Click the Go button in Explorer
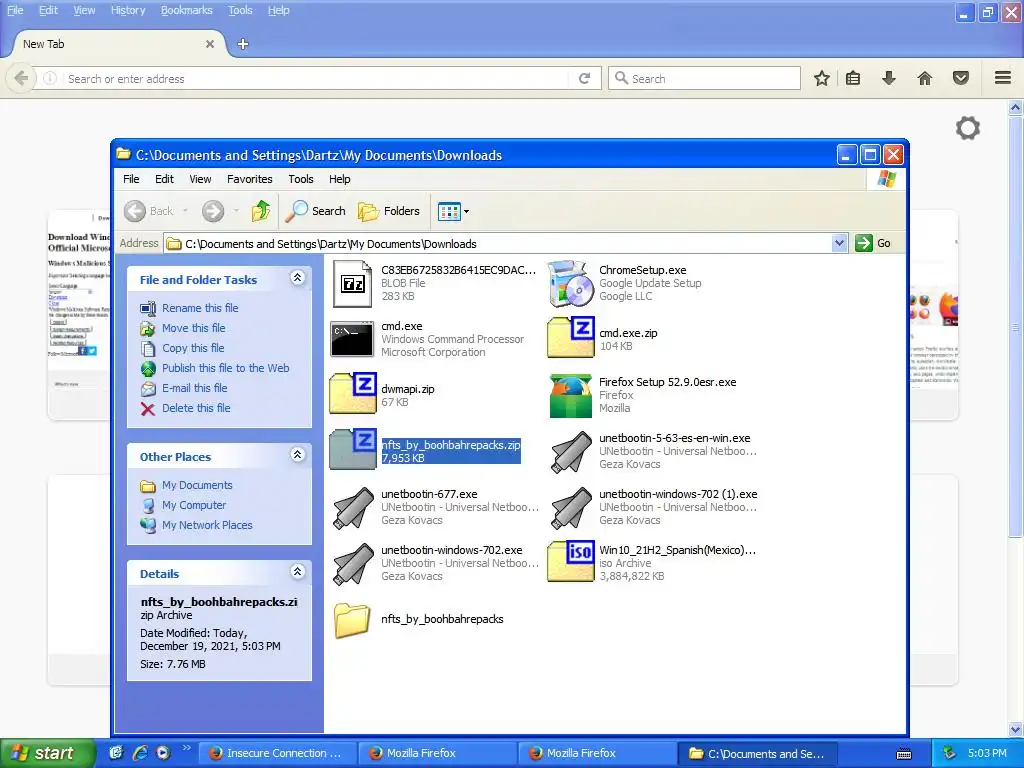Image resolution: width=1024 pixels, height=768 pixels. coord(874,243)
